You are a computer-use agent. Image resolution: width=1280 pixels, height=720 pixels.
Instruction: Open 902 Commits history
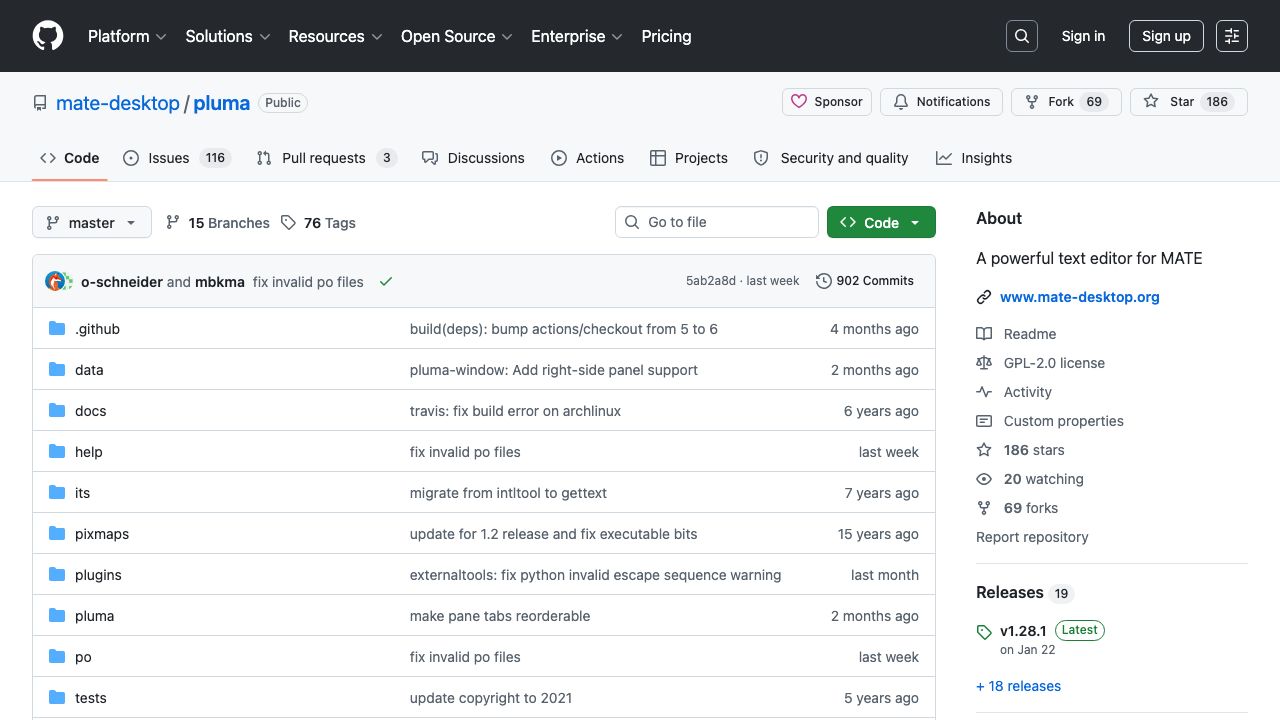pos(865,281)
